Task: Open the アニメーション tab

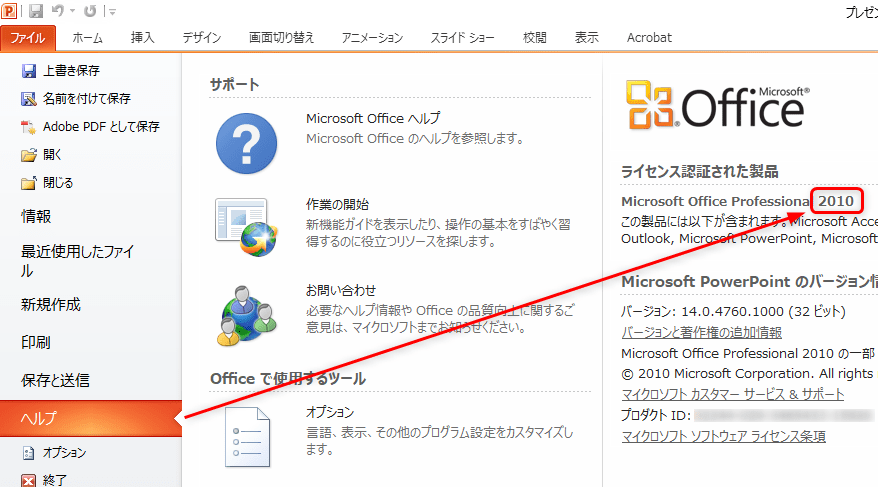Action: pyautogui.click(x=372, y=38)
